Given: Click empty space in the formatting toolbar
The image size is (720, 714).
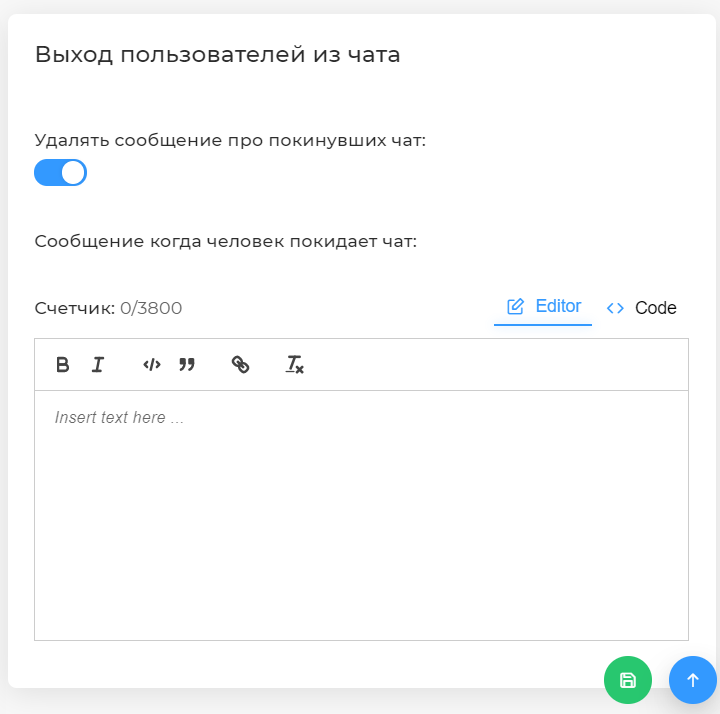Looking at the screenshot, I should tap(496, 365).
